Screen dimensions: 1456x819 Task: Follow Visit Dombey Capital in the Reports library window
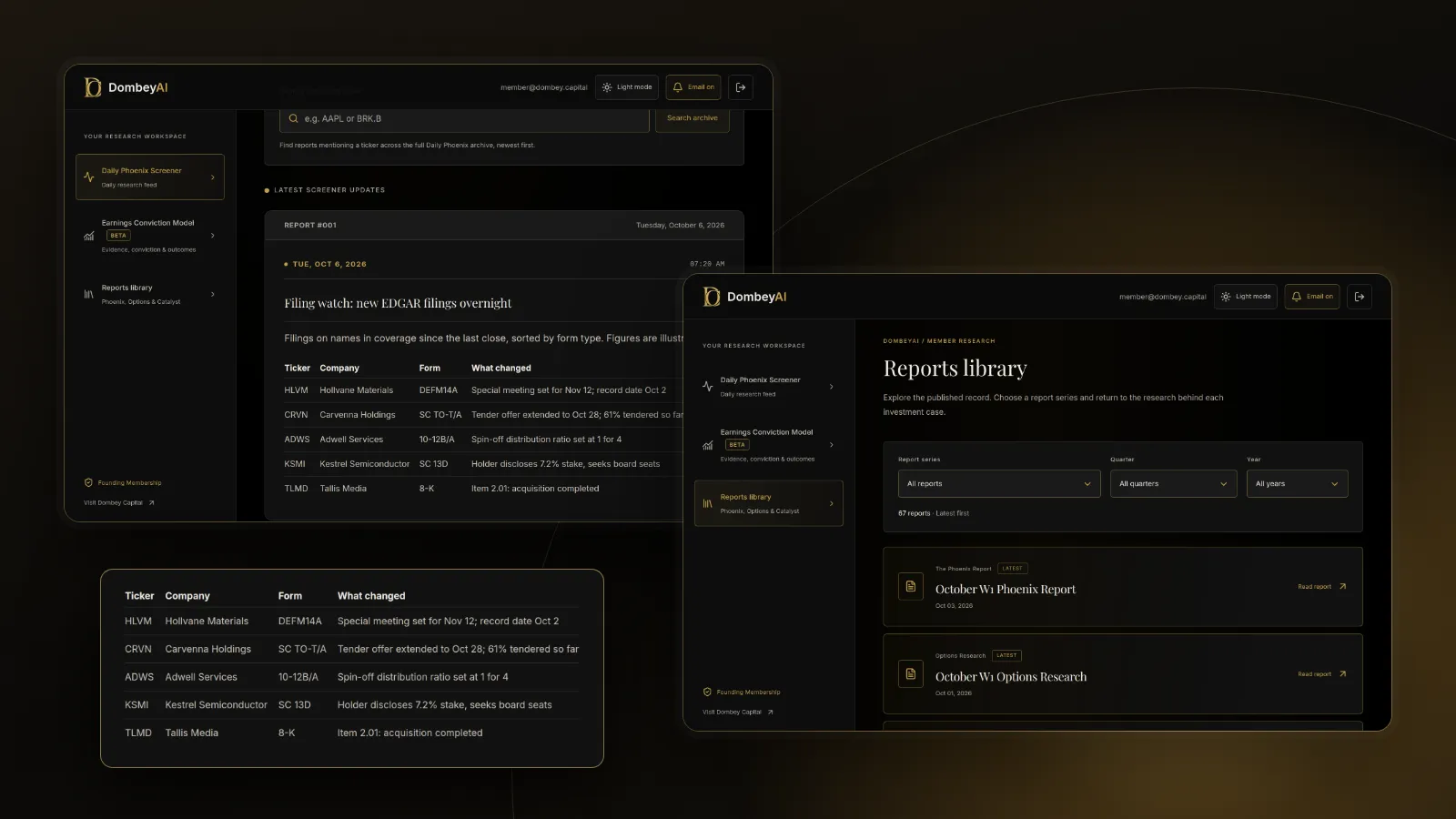click(738, 712)
